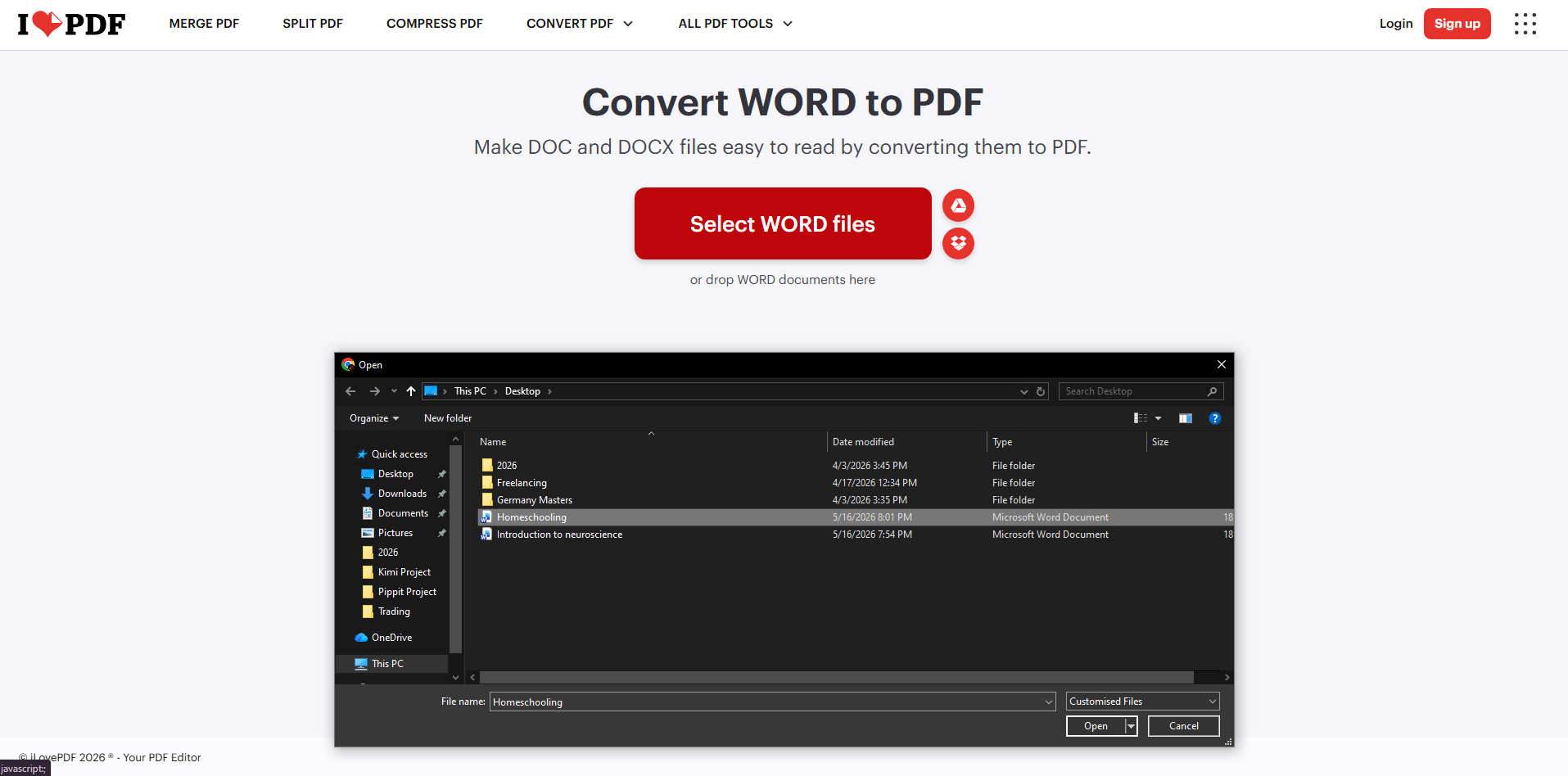Go back in file dialog
Viewport: 1568px width, 776px height.
pos(350,391)
